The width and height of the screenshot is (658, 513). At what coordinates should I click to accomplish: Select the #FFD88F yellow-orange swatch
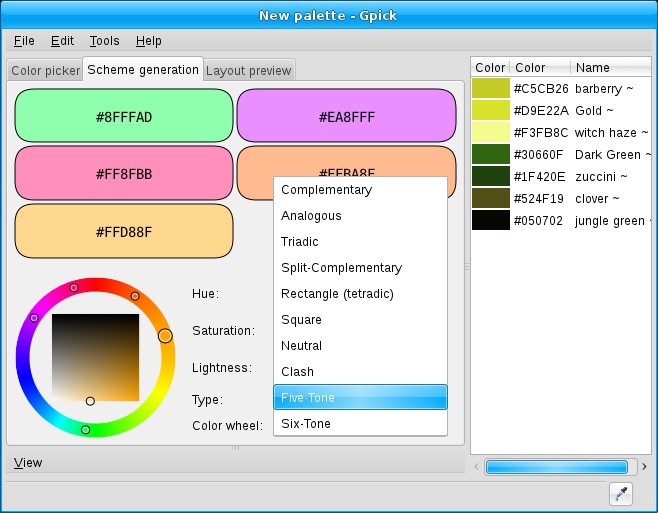pyautogui.click(x=124, y=231)
